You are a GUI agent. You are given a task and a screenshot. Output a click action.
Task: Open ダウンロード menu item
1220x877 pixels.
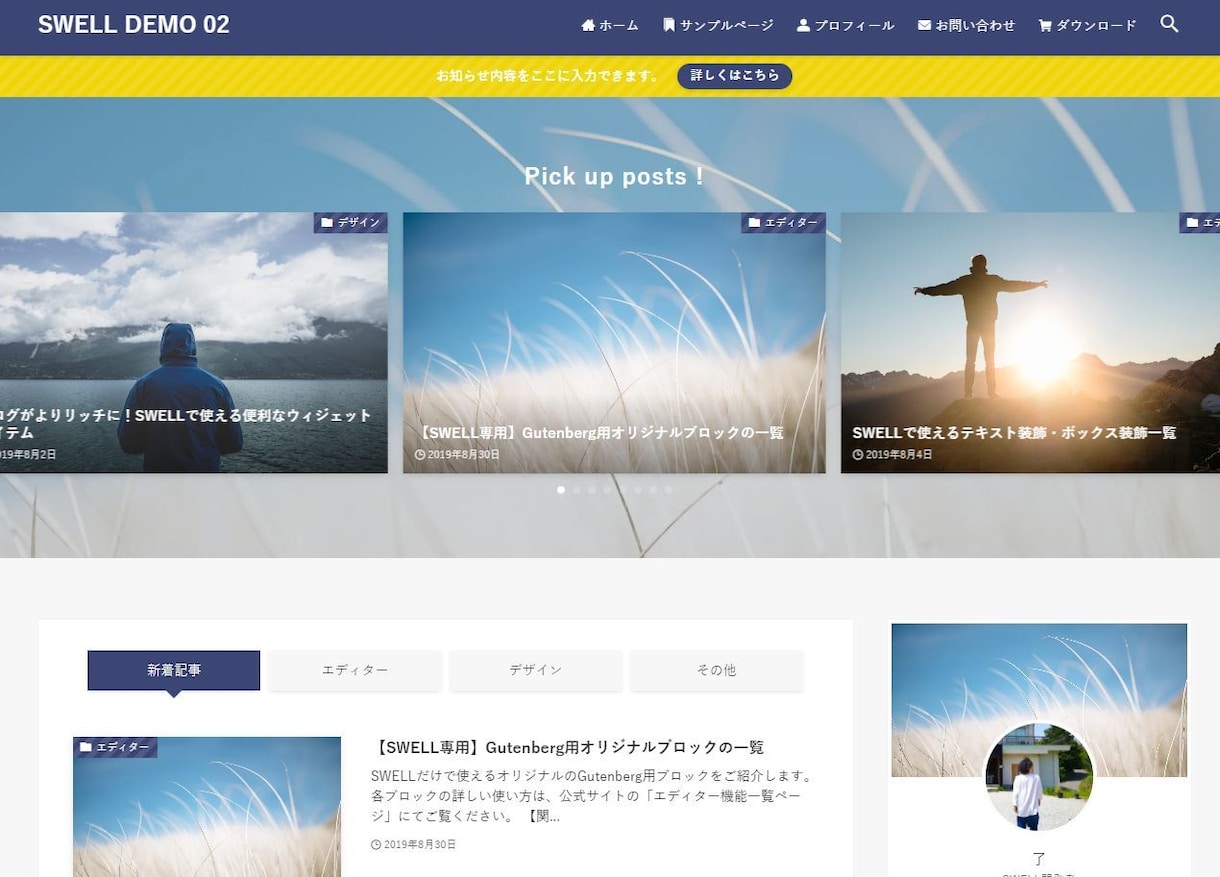click(x=1088, y=25)
